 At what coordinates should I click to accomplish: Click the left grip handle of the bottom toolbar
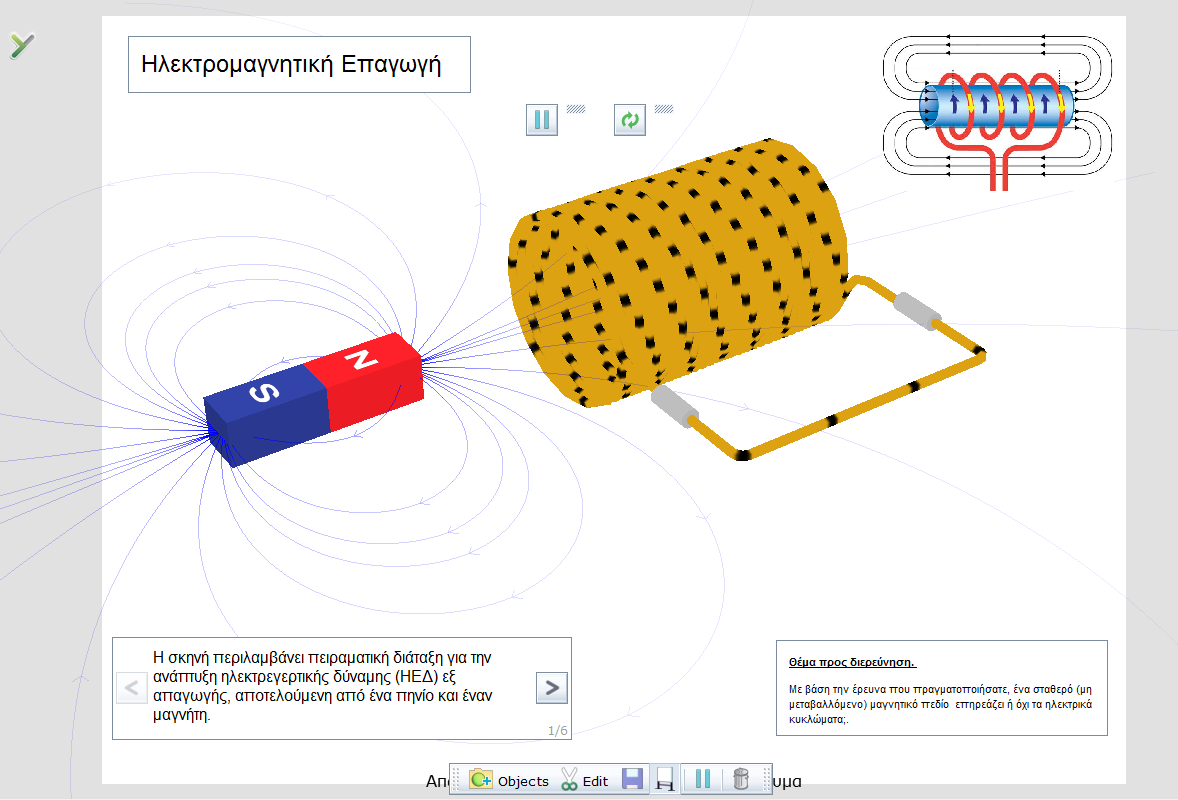coord(455,779)
